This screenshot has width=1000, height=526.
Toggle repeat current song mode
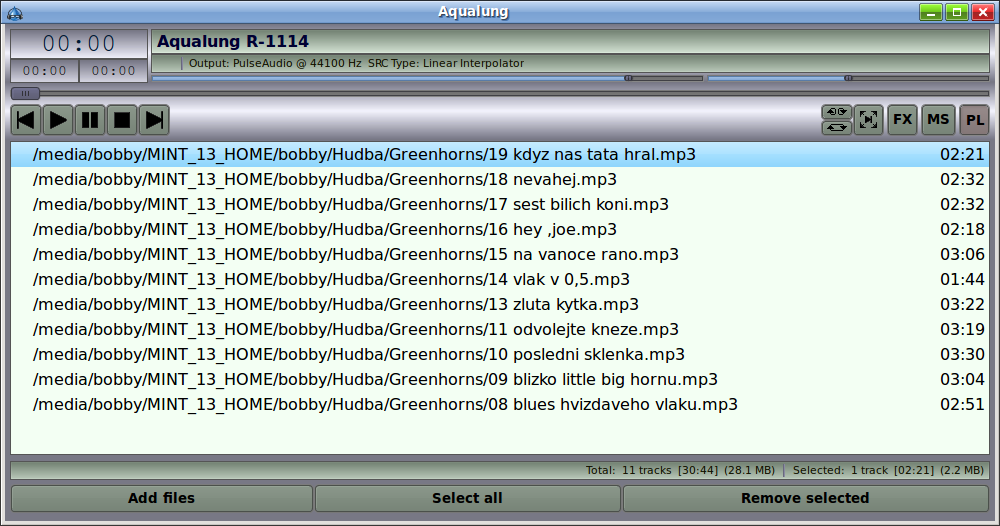click(x=836, y=112)
